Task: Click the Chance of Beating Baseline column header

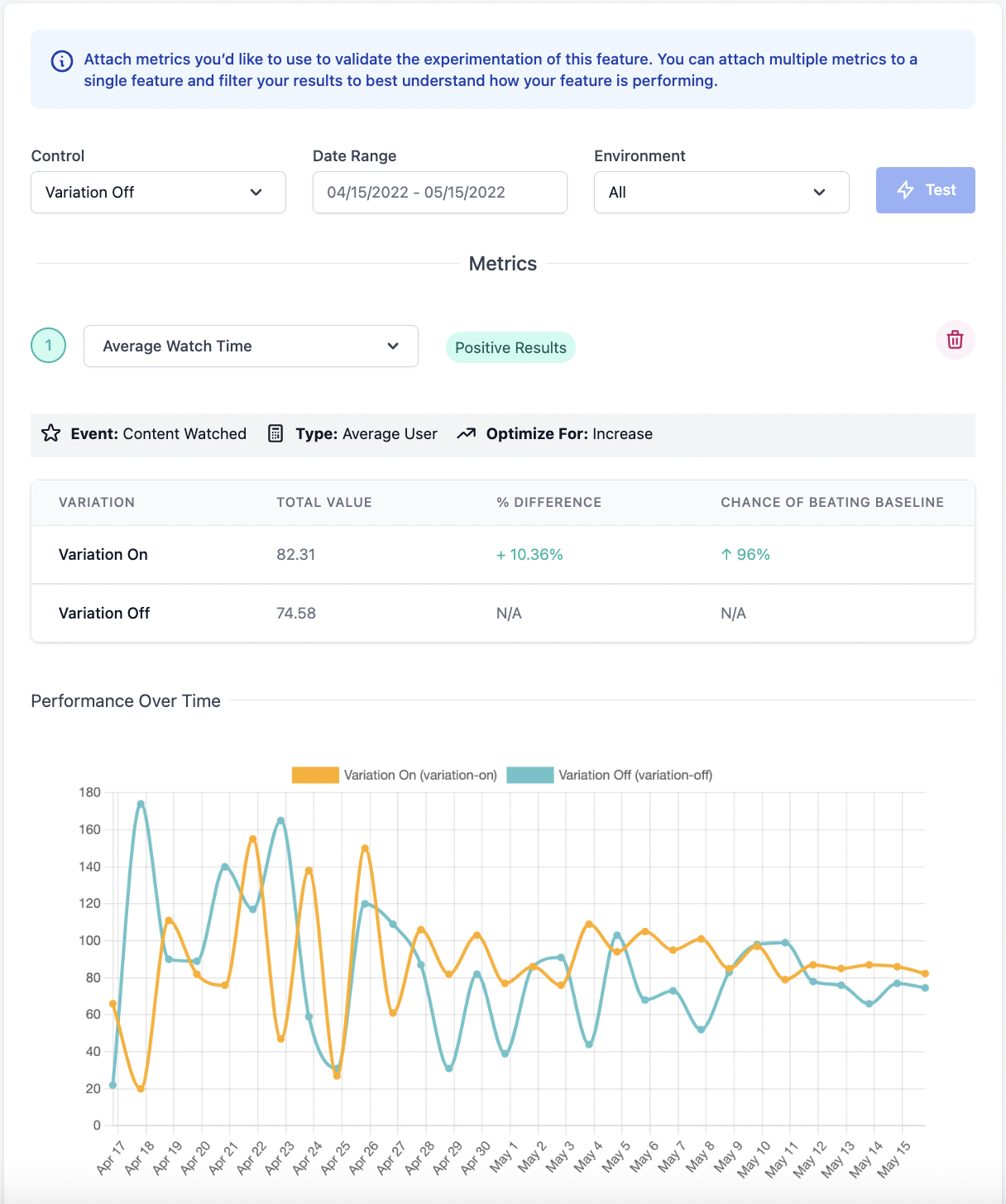Action: point(831,502)
